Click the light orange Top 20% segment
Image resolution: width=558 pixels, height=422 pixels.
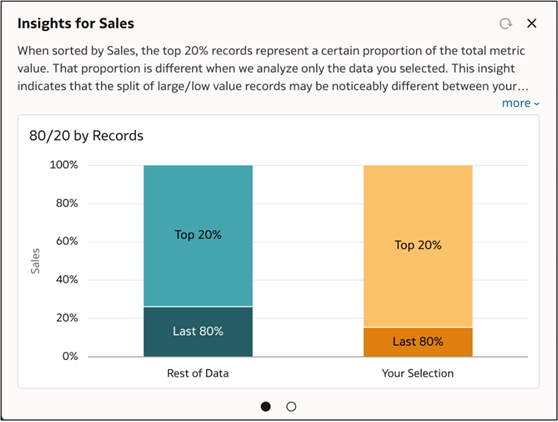pyautogui.click(x=418, y=246)
